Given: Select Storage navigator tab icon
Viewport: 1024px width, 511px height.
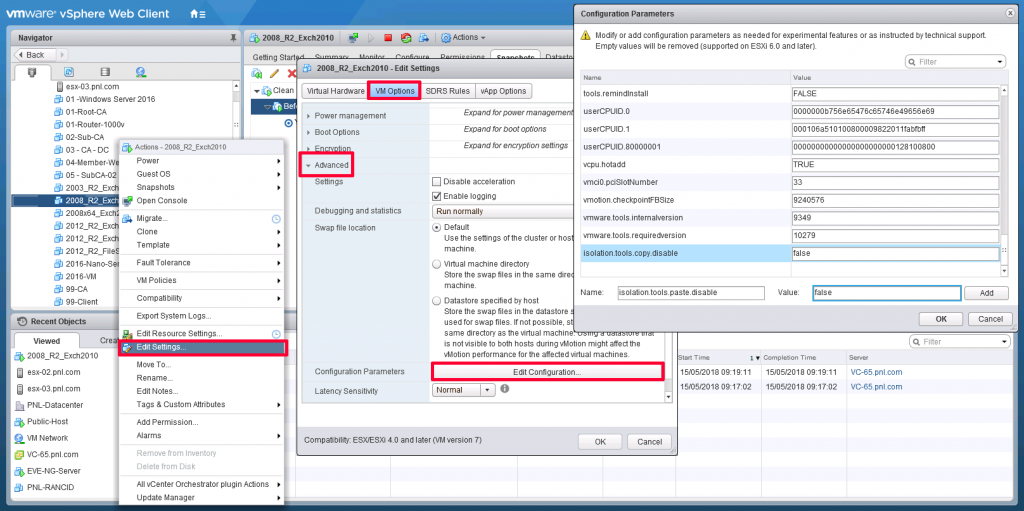Looking at the screenshot, I should click(104, 72).
